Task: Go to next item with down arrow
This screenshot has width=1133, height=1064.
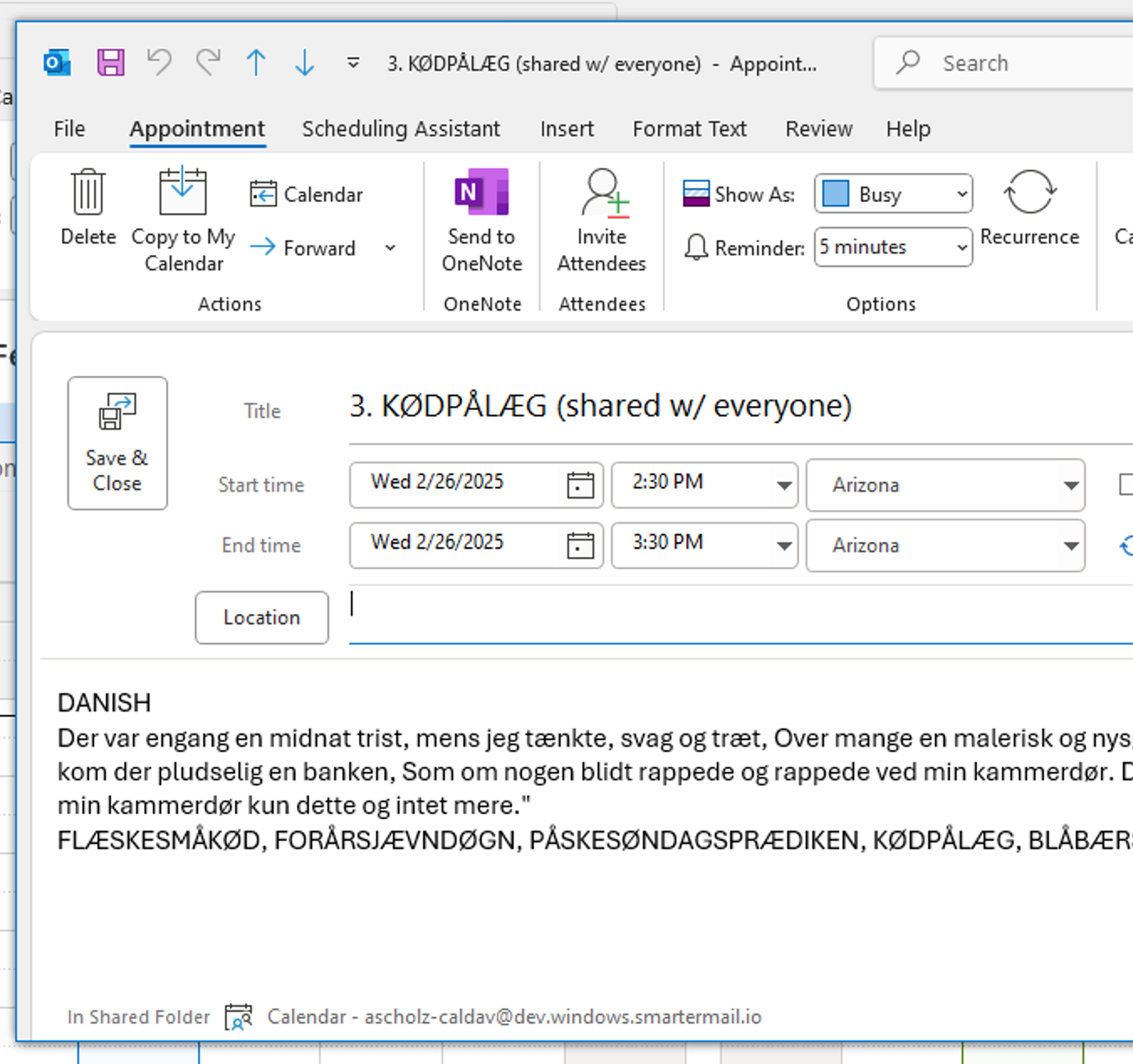Action: (x=305, y=63)
